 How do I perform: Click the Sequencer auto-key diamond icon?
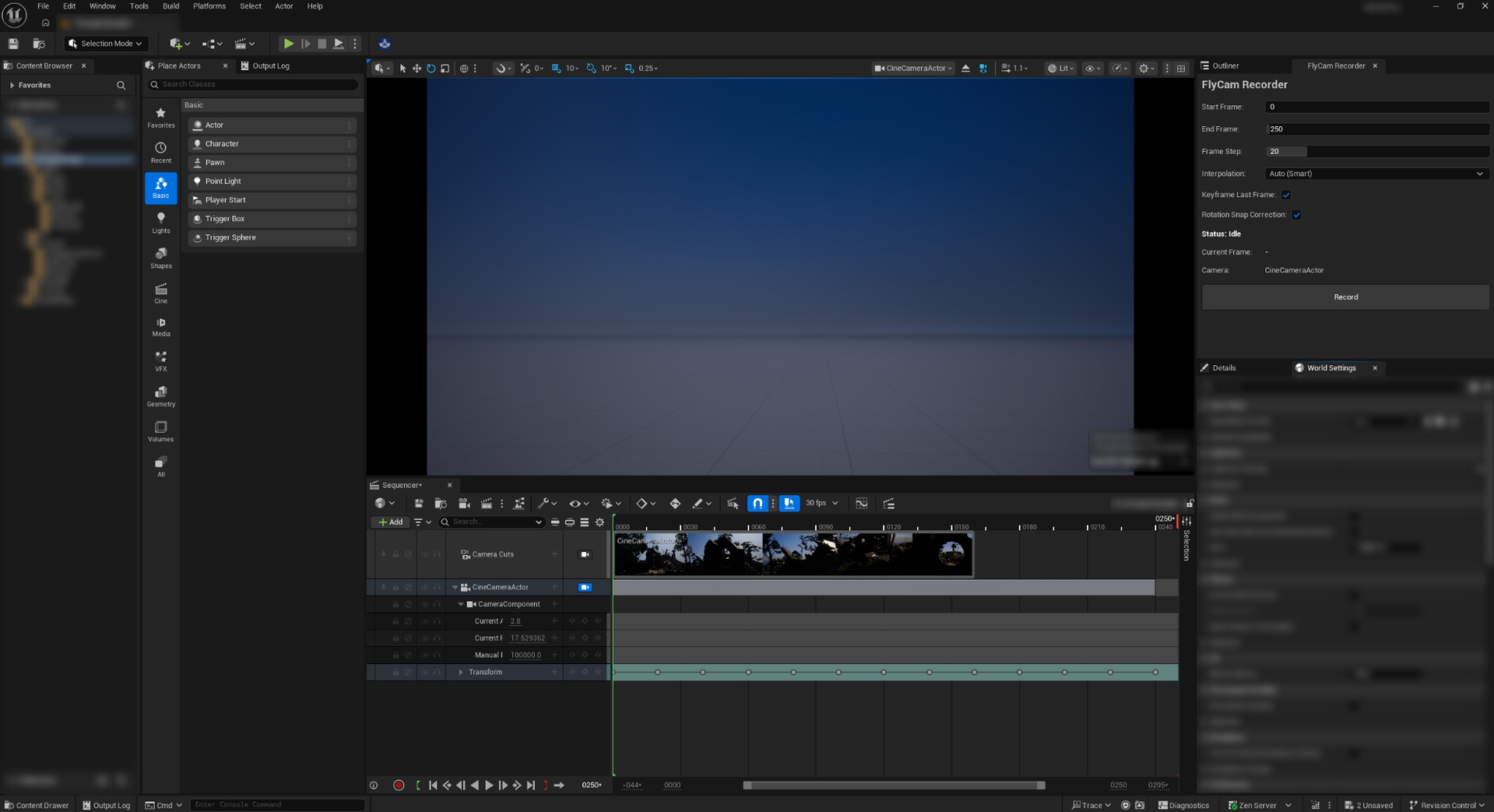(675, 503)
